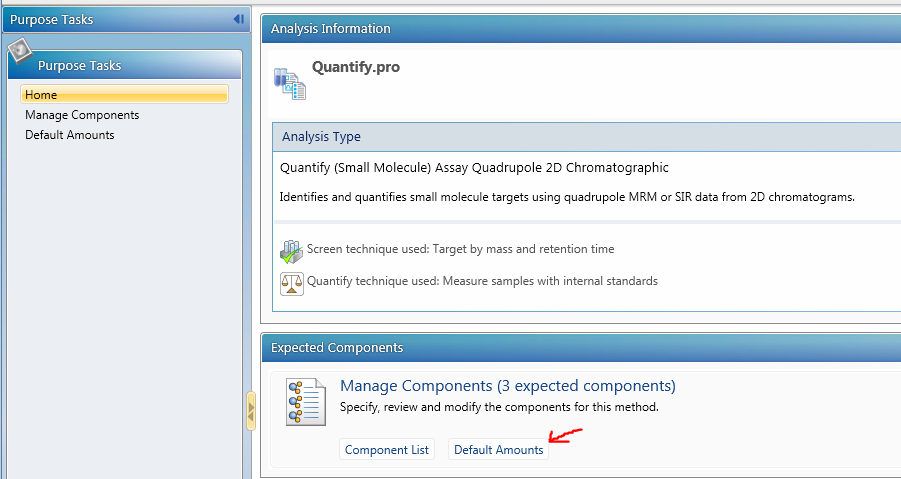
Task: Click the Analysis Information header
Action: pos(582,29)
